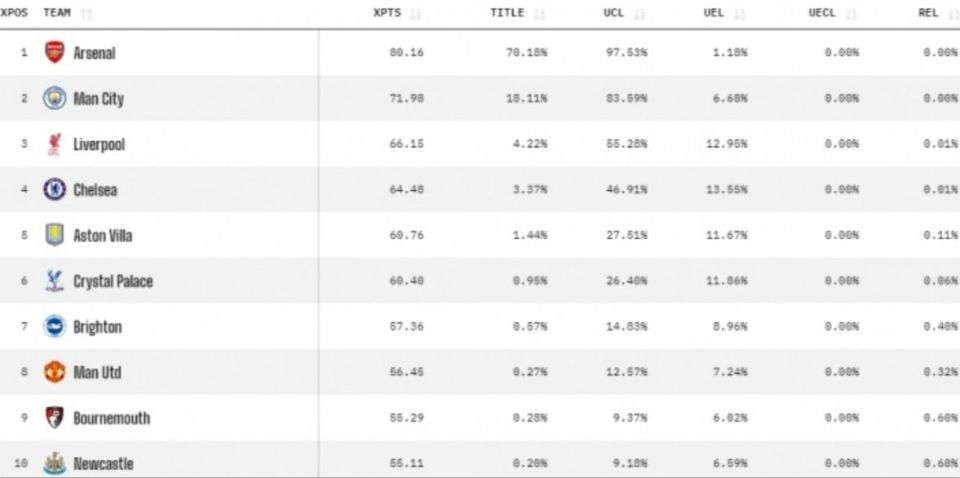Click the Brighton club crest
The width and height of the screenshot is (960, 478).
coord(54,326)
